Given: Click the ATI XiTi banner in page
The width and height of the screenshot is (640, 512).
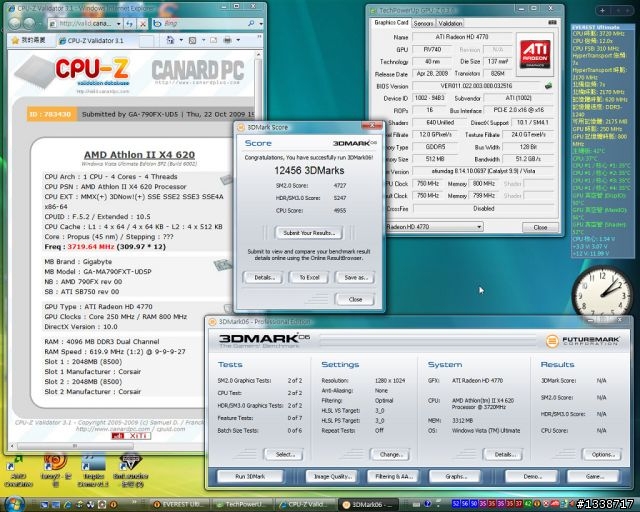Looking at the screenshot, I should [x=131, y=436].
